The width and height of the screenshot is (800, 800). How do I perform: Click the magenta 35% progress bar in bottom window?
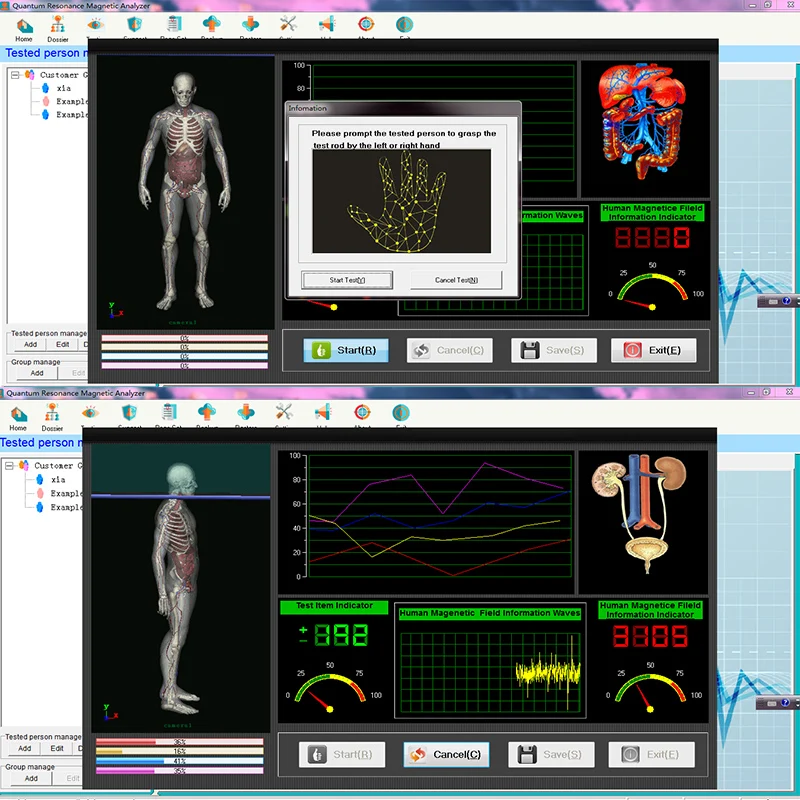point(180,771)
